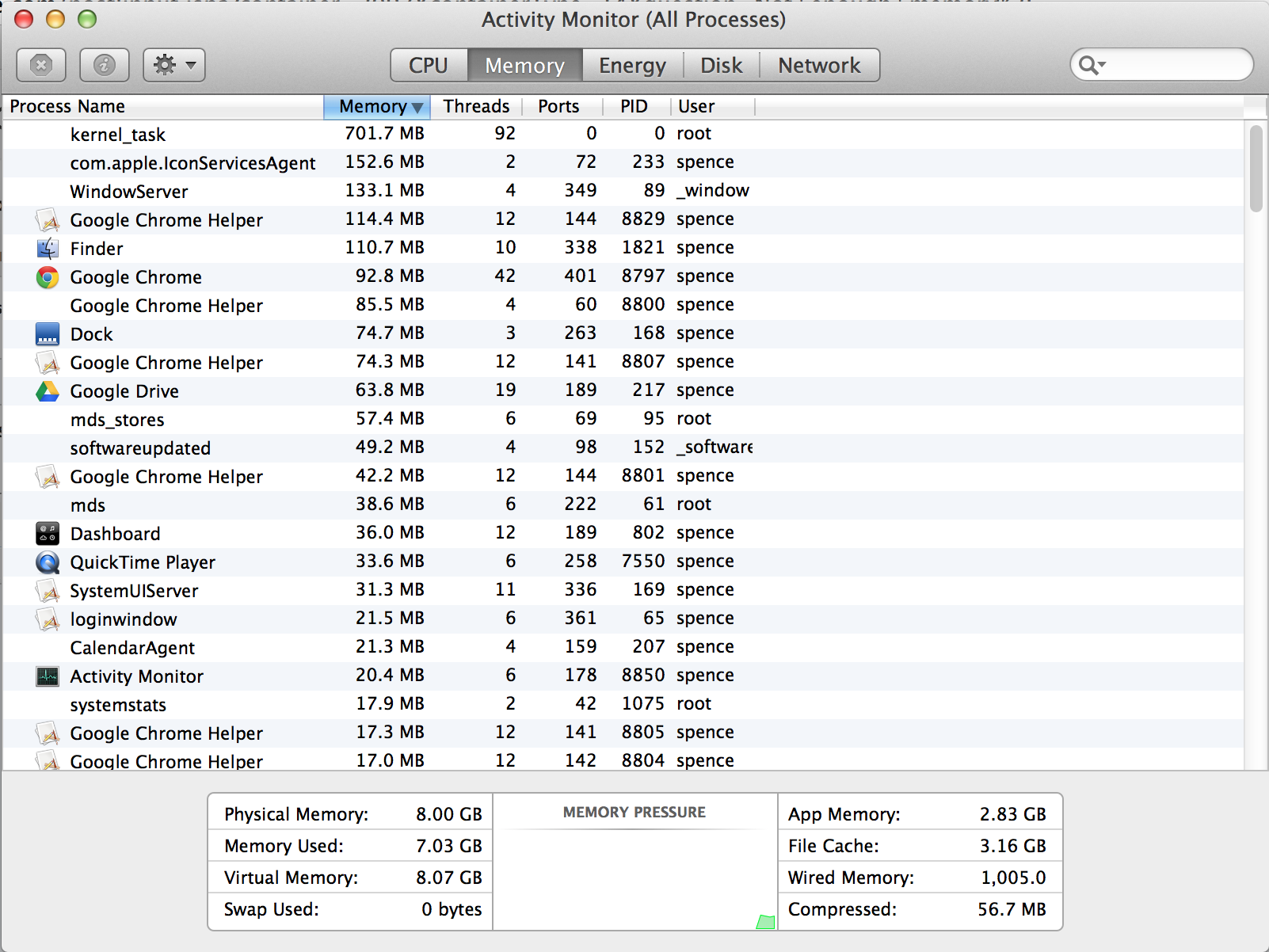This screenshot has width=1269, height=952.
Task: Click the Quit Process toolbar button
Action: tap(41, 65)
